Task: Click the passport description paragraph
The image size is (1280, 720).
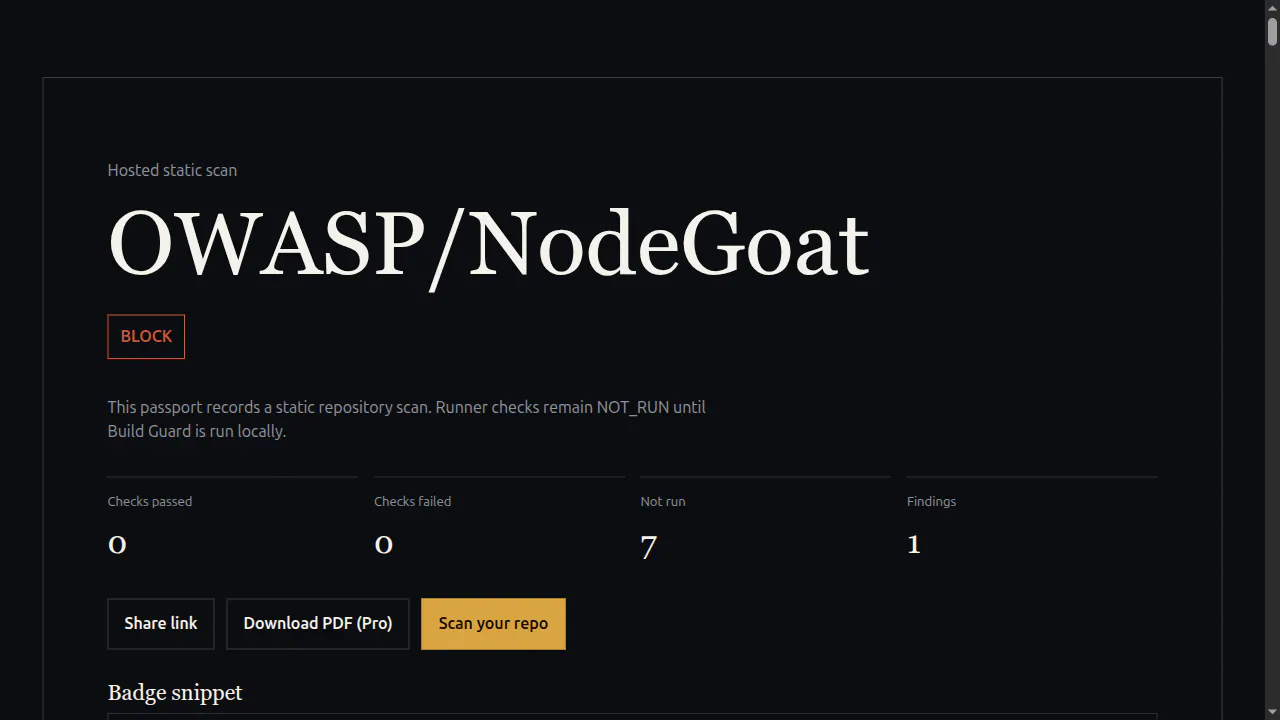Action: pyautogui.click(x=407, y=419)
